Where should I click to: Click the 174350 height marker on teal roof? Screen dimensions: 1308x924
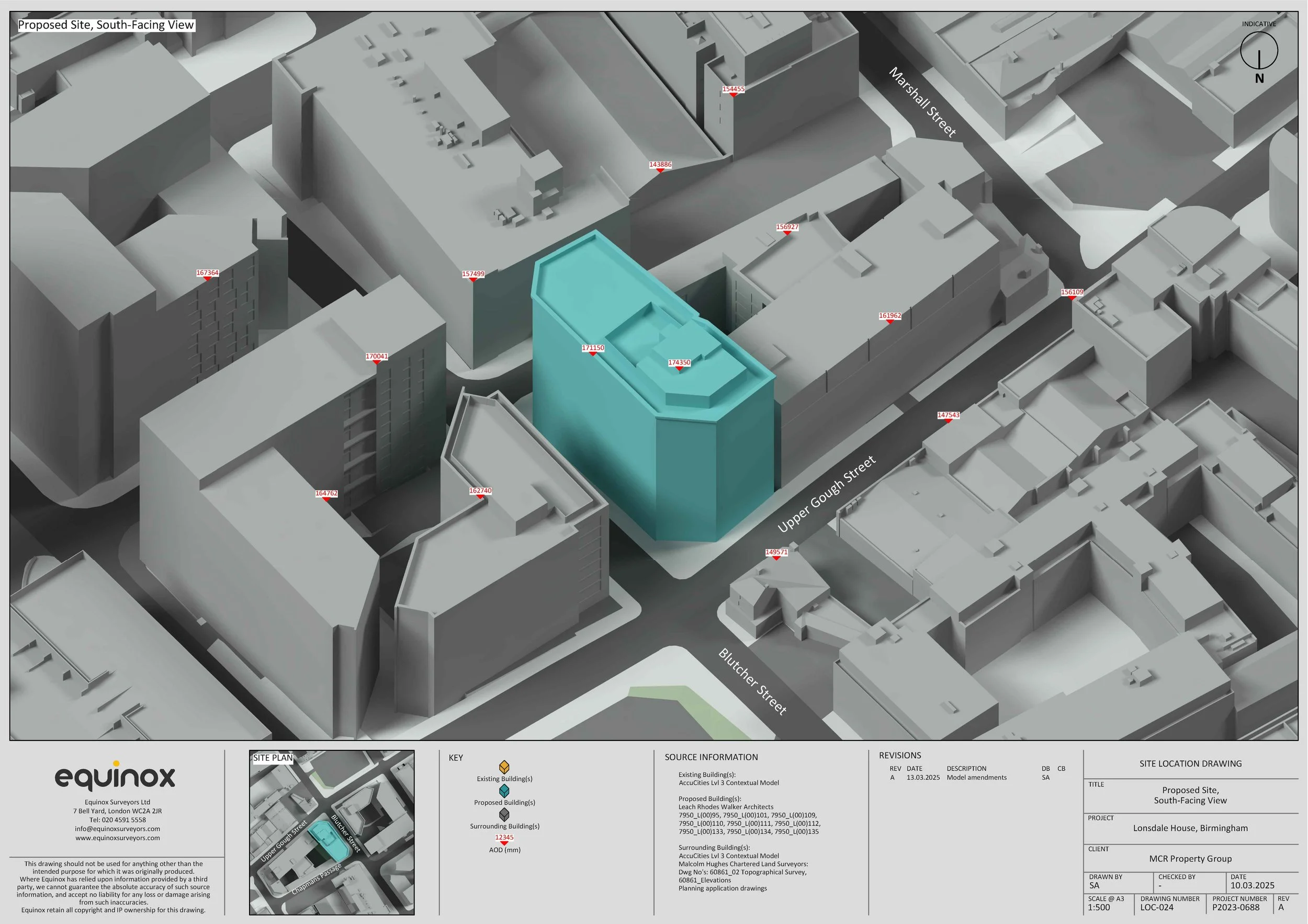pos(679,363)
